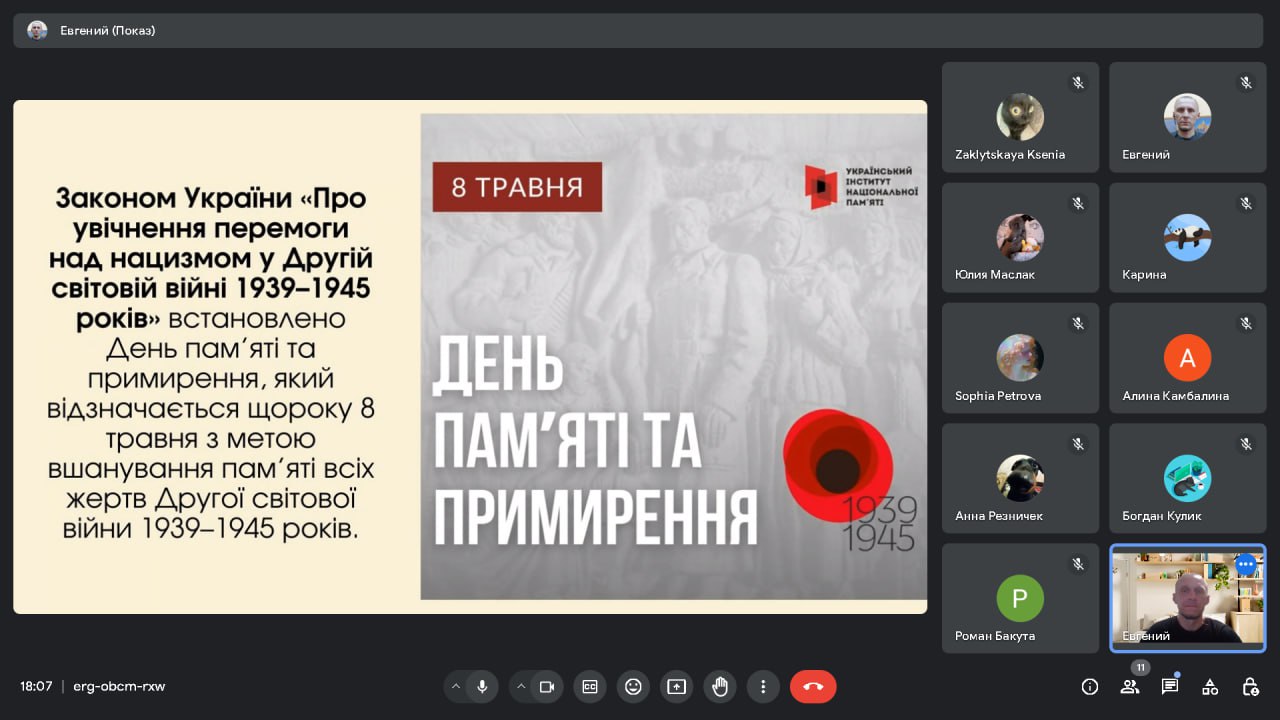Raise your hand in the meeting

click(720, 687)
